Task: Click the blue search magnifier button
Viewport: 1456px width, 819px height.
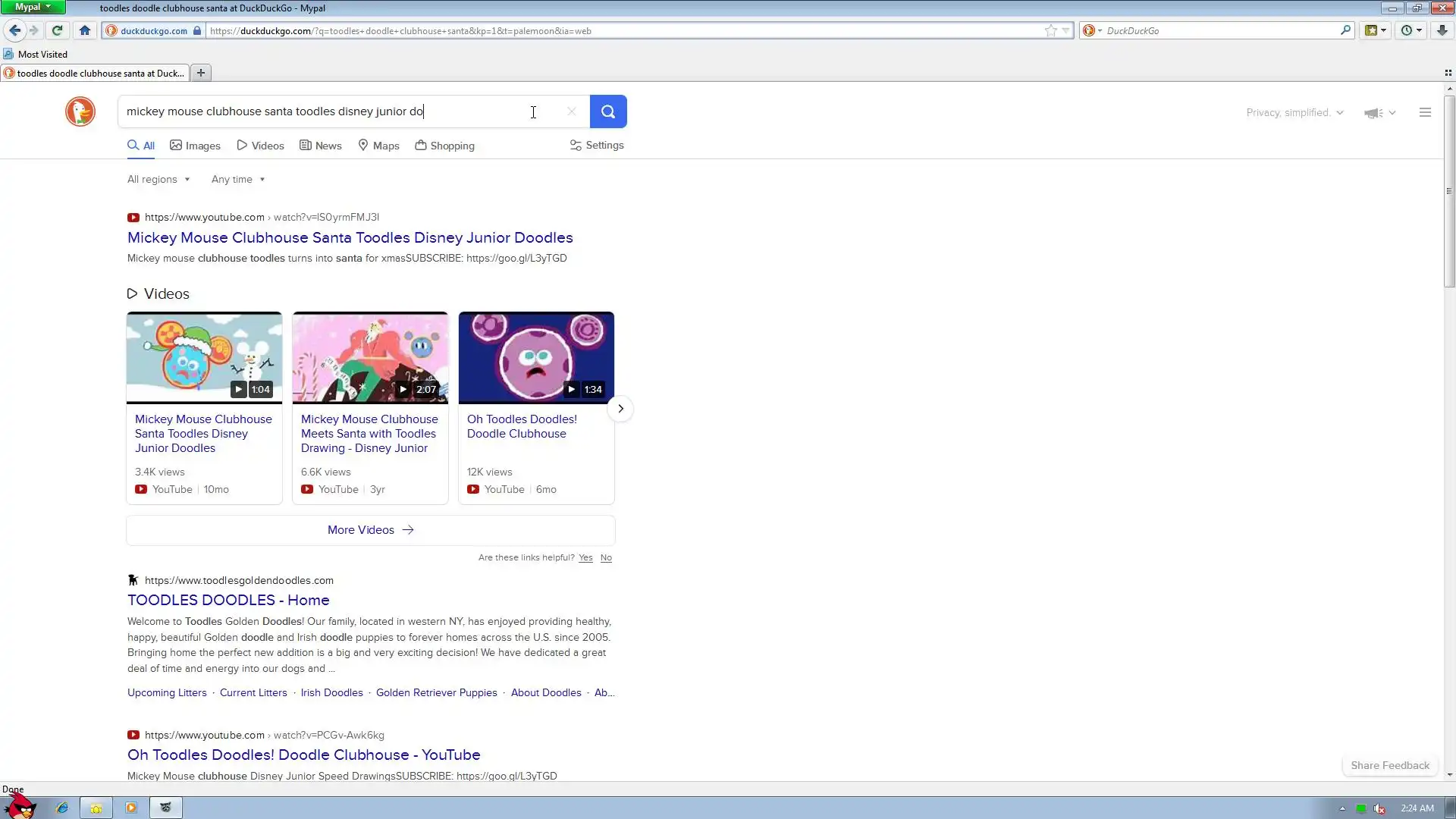Action: pyautogui.click(x=607, y=111)
